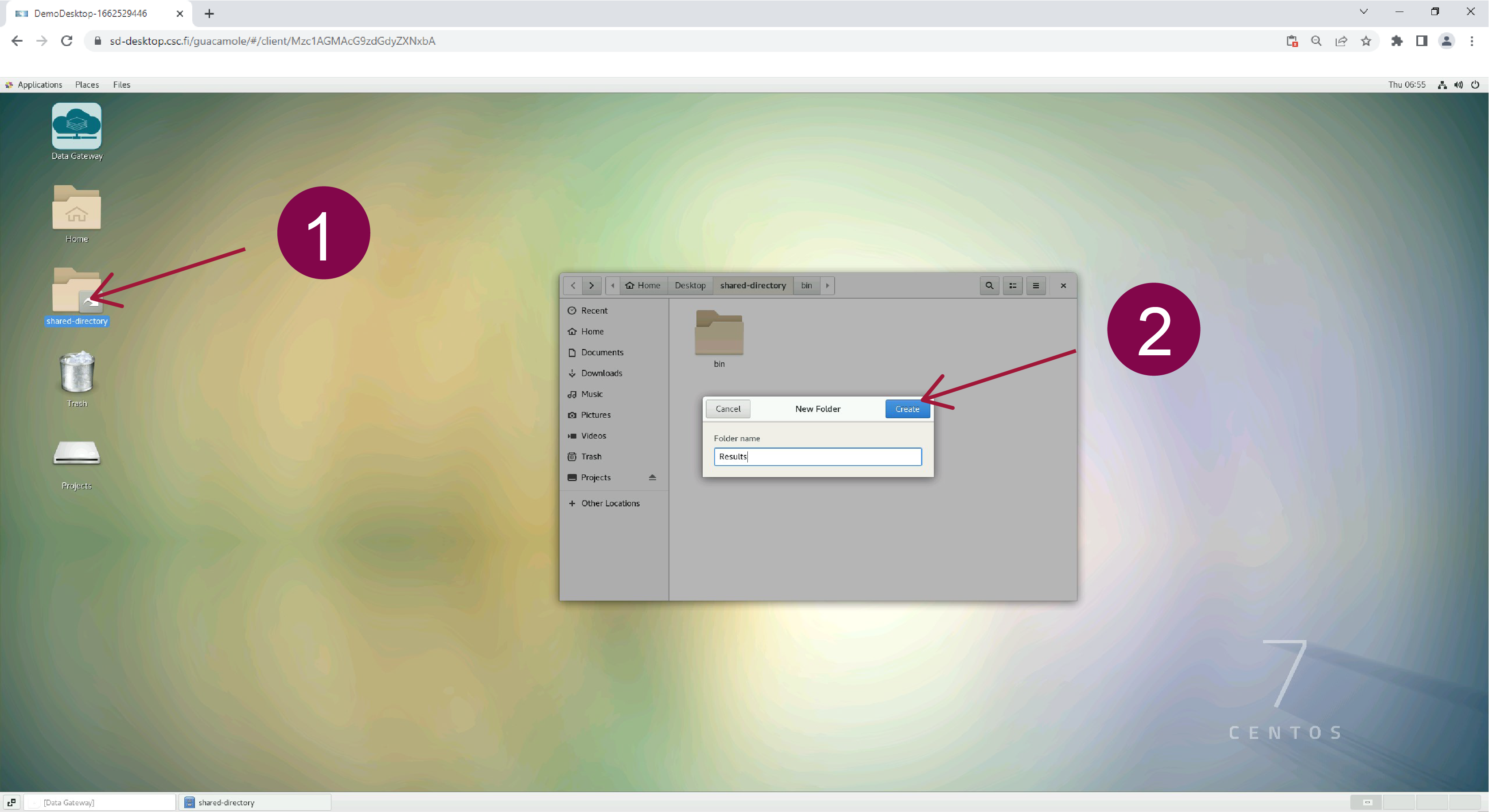
Task: Select first workspace in the workspace switcher
Action: pyautogui.click(x=1367, y=802)
